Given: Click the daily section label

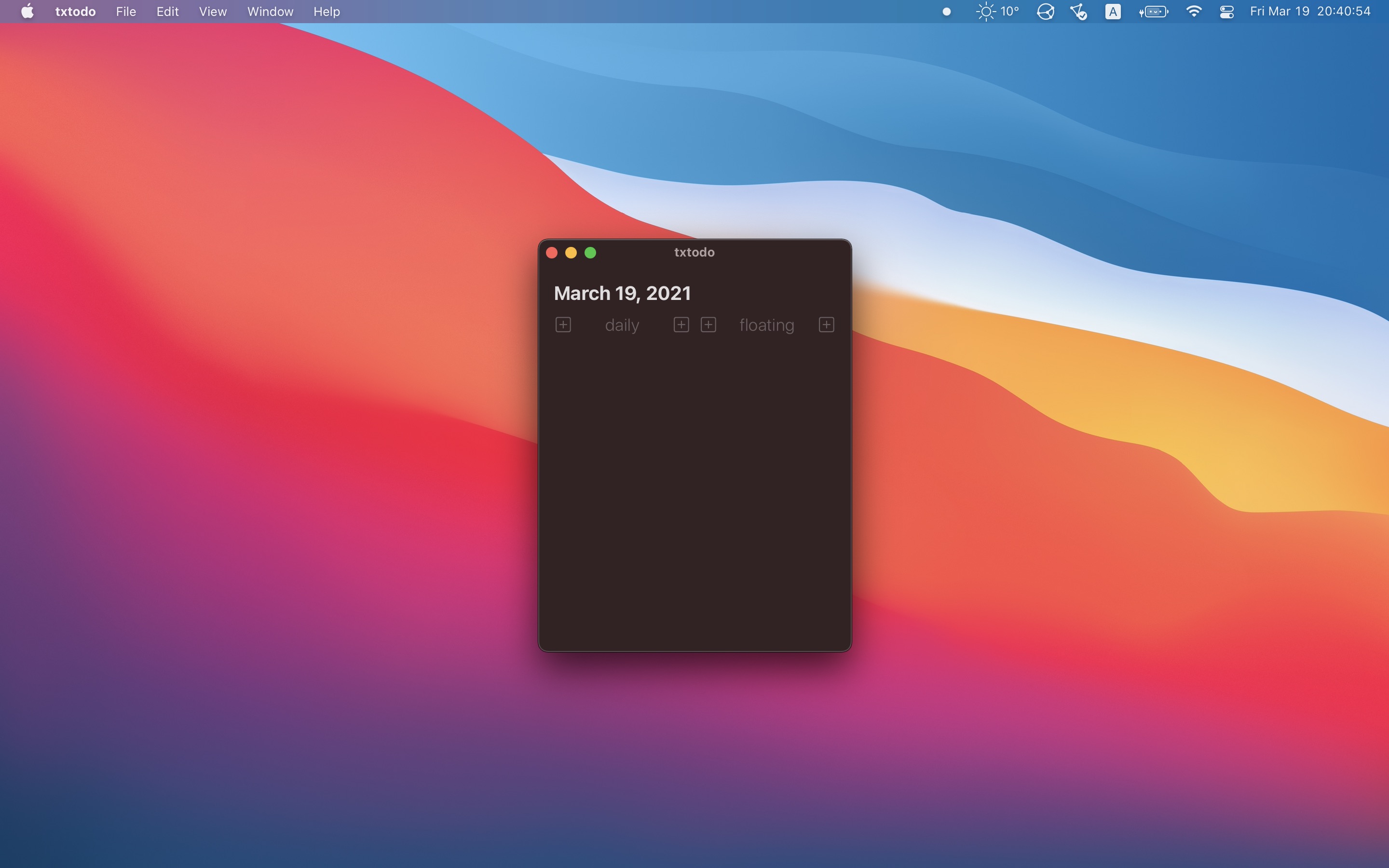Looking at the screenshot, I should [622, 324].
